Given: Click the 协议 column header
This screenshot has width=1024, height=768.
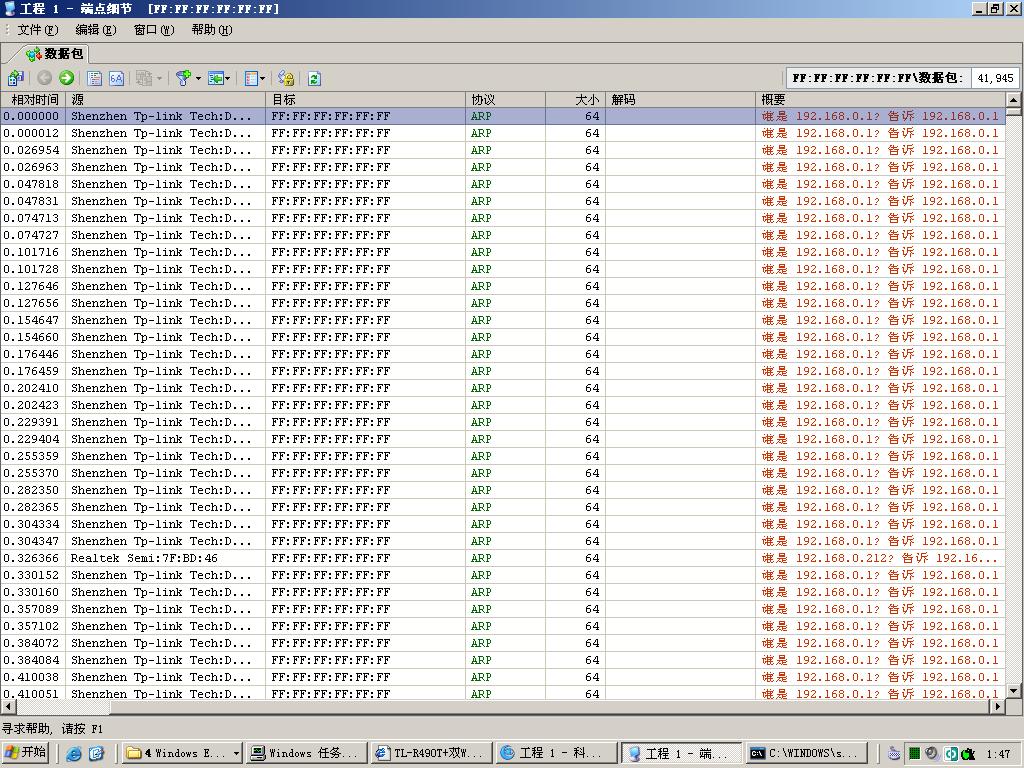Looking at the screenshot, I should click(x=505, y=100).
